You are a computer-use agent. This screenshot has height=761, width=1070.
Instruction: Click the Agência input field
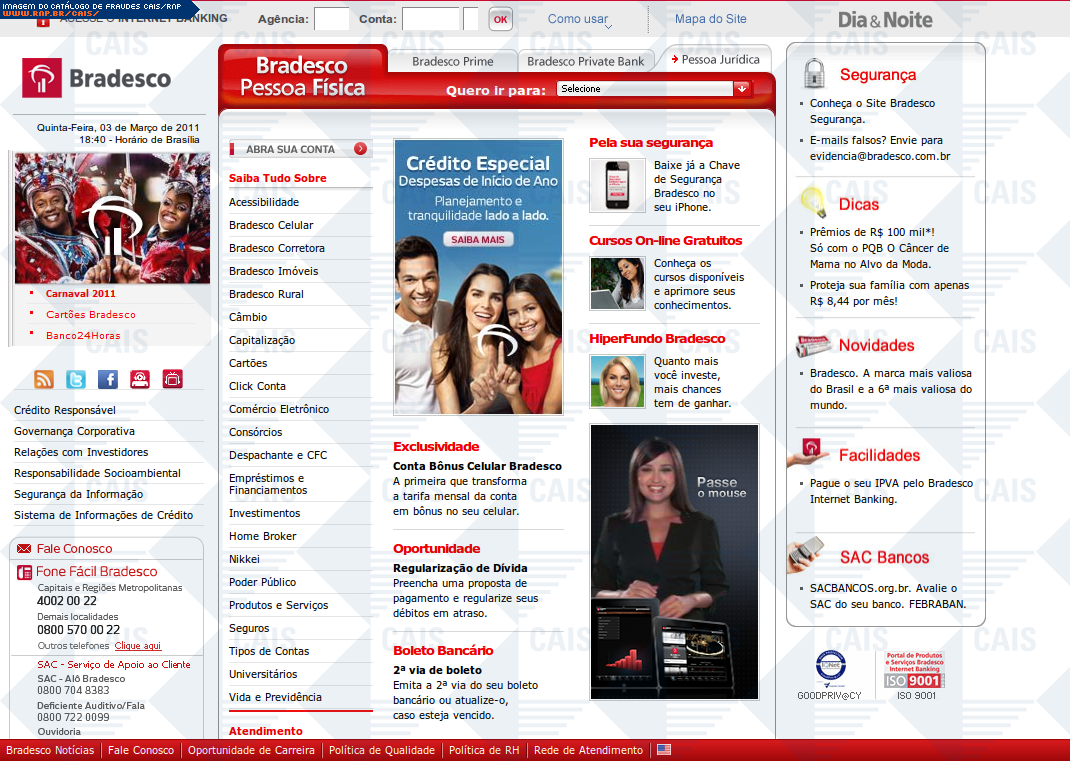331,19
